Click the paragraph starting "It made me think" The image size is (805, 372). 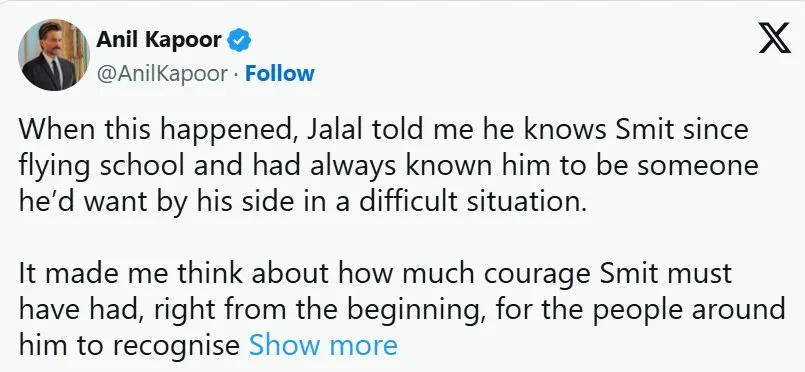click(x=402, y=309)
